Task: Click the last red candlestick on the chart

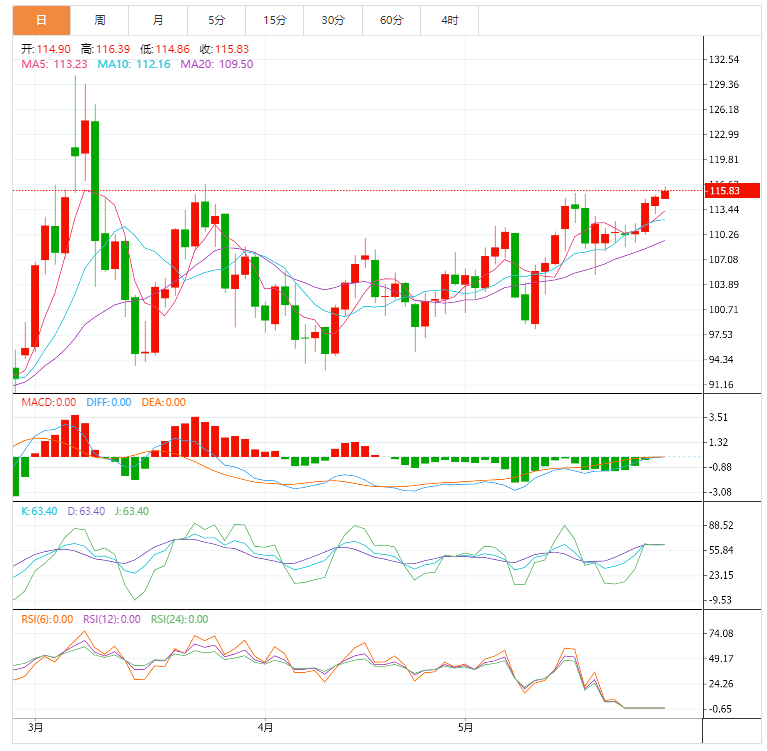Action: 665,194
